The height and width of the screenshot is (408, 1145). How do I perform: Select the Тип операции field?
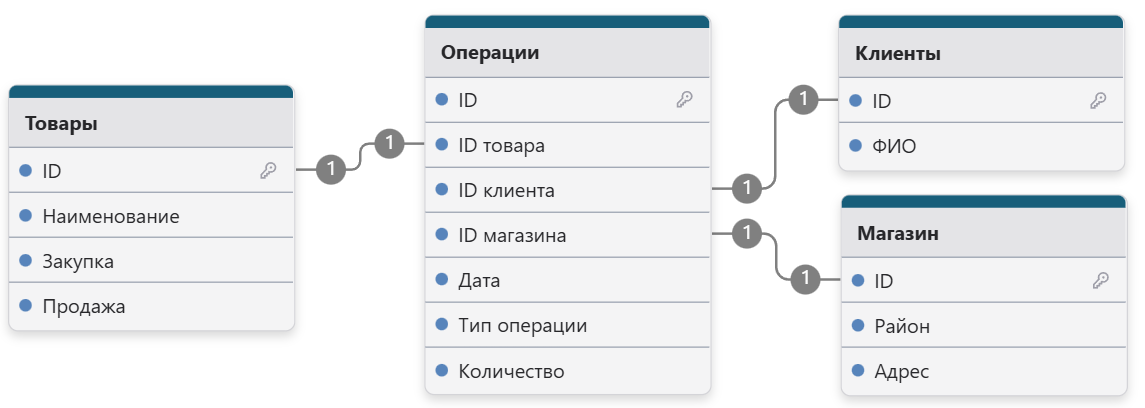coord(567,326)
